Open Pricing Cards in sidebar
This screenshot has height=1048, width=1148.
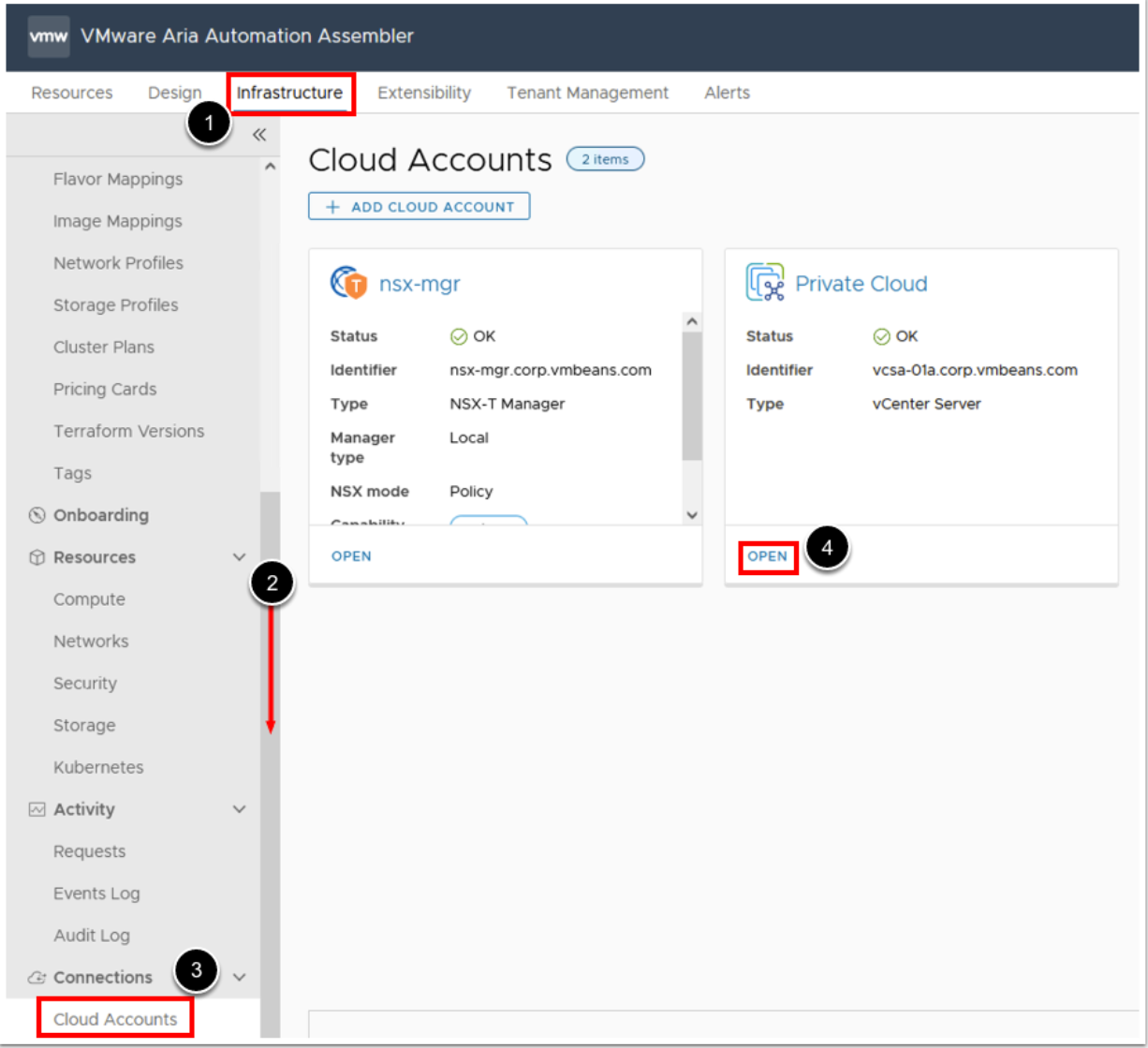[x=105, y=390]
